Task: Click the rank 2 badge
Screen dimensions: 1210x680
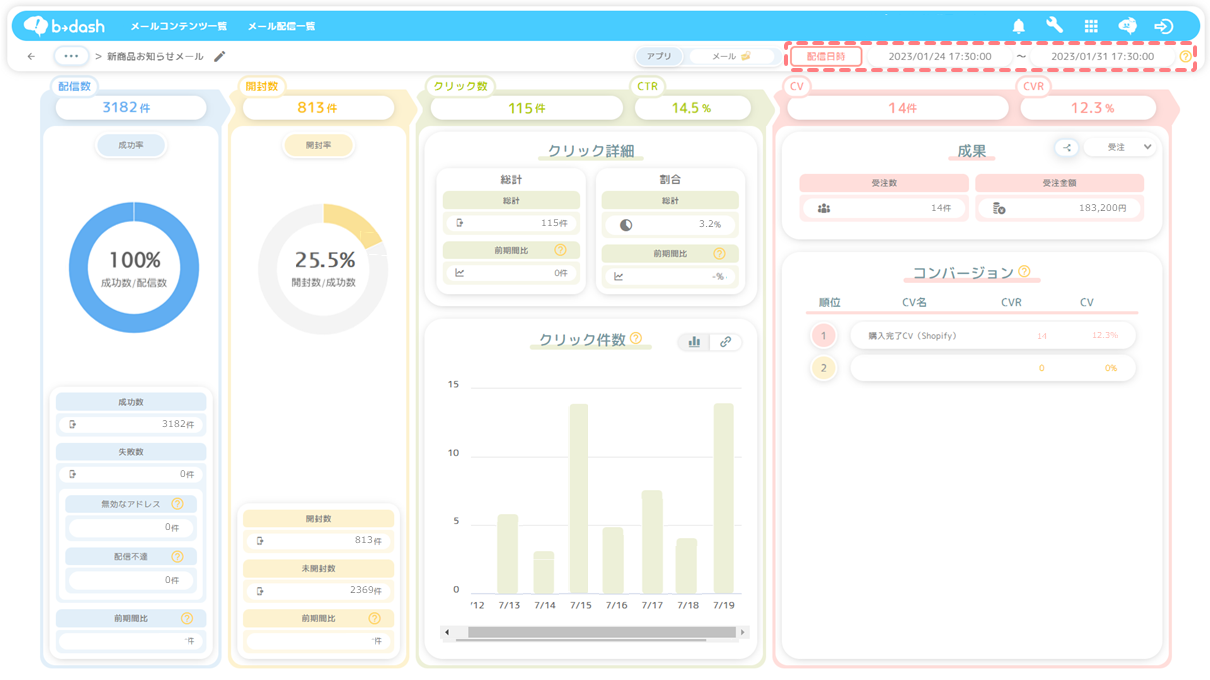Action: [x=824, y=368]
